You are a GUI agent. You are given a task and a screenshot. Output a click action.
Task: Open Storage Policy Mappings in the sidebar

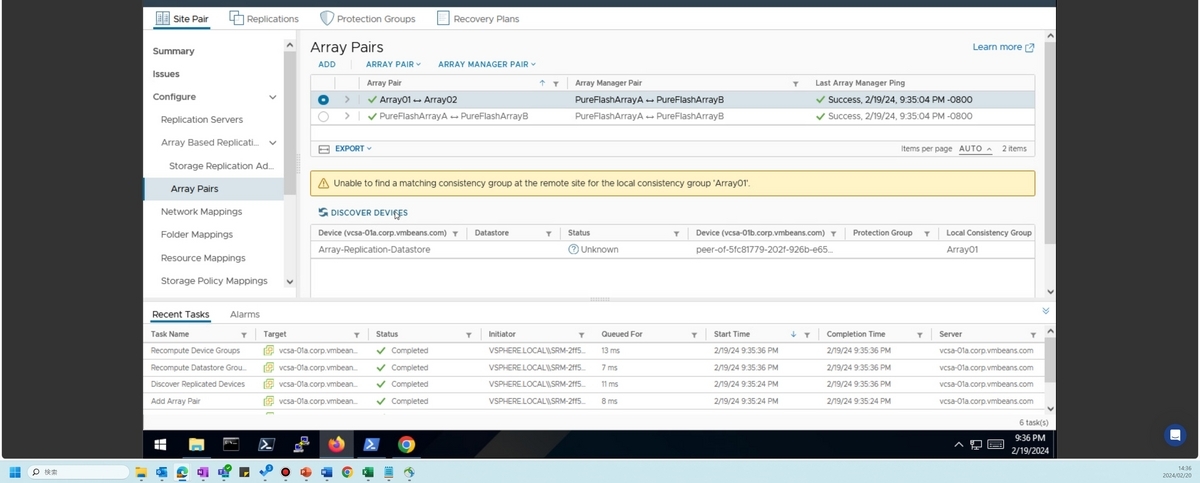(x=214, y=281)
